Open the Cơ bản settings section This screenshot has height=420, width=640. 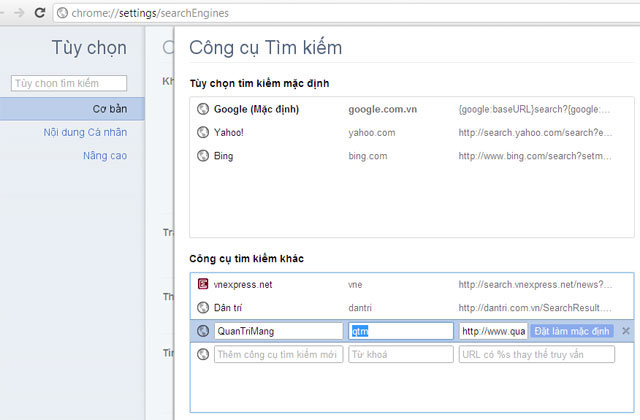(x=72, y=109)
